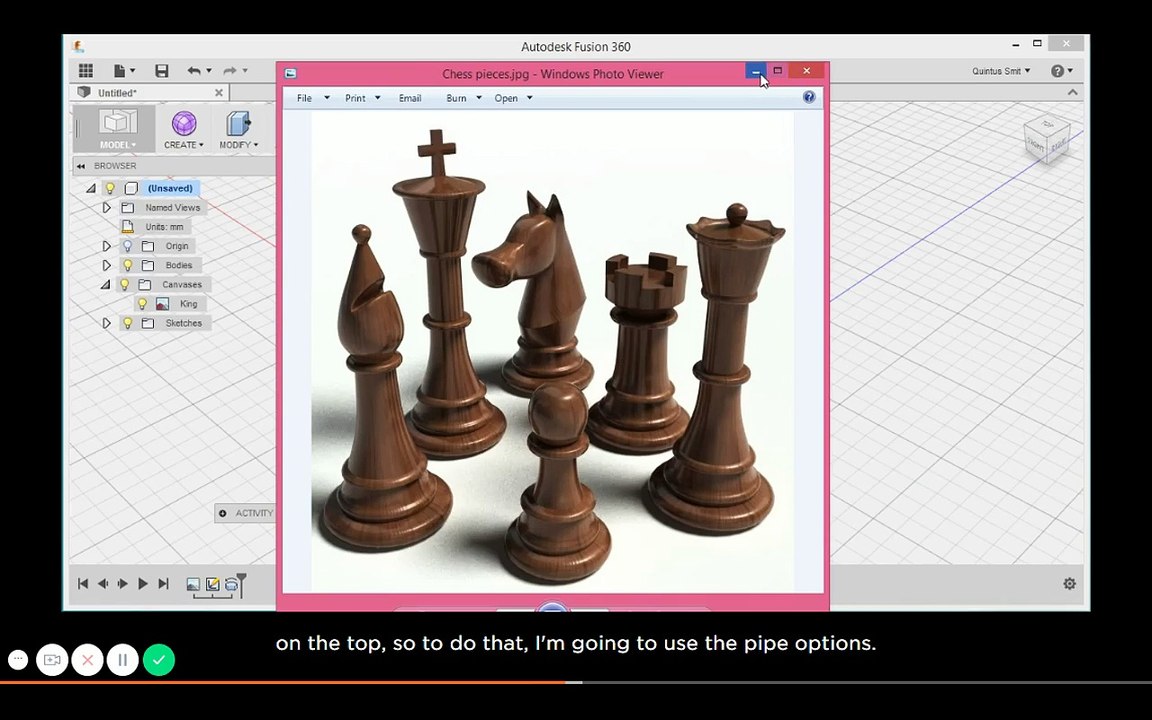The image size is (1152, 720).
Task: Open the Print menu in Photo Viewer
Action: pyautogui.click(x=363, y=98)
